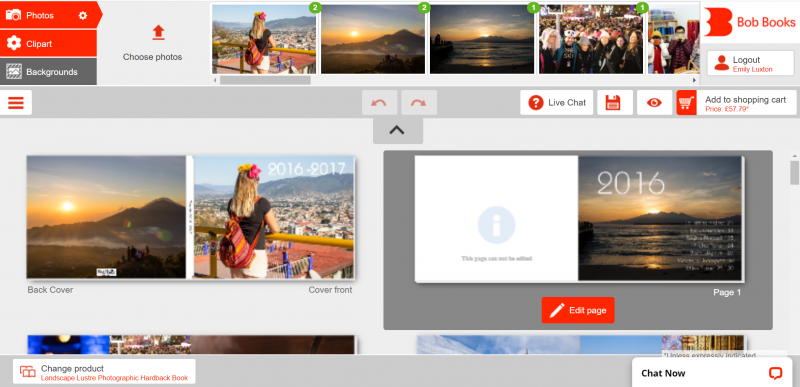Click the upload arrow to choose photos
Viewport: 800px width, 387px height.
coord(158,33)
